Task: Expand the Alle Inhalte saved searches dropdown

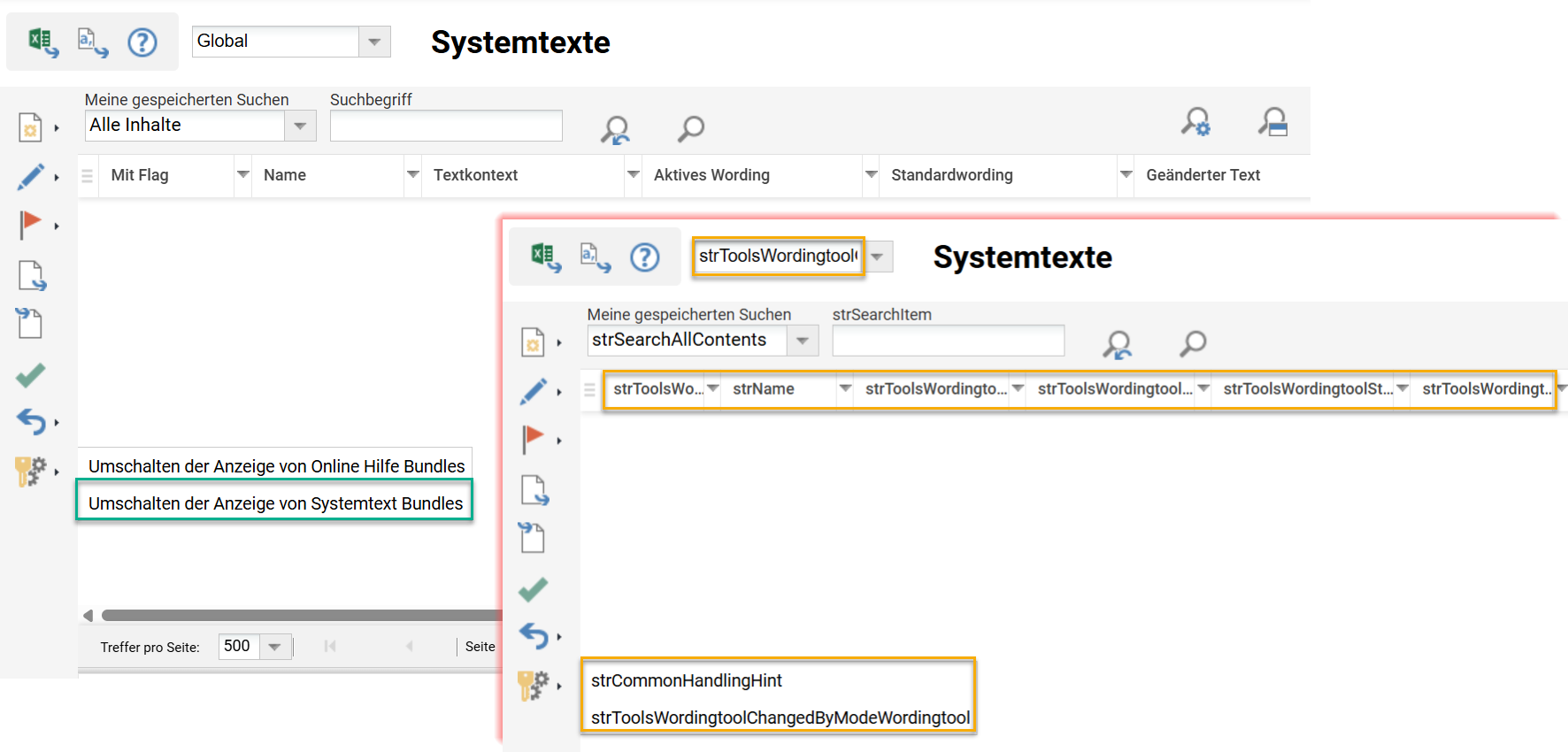Action: point(300,126)
